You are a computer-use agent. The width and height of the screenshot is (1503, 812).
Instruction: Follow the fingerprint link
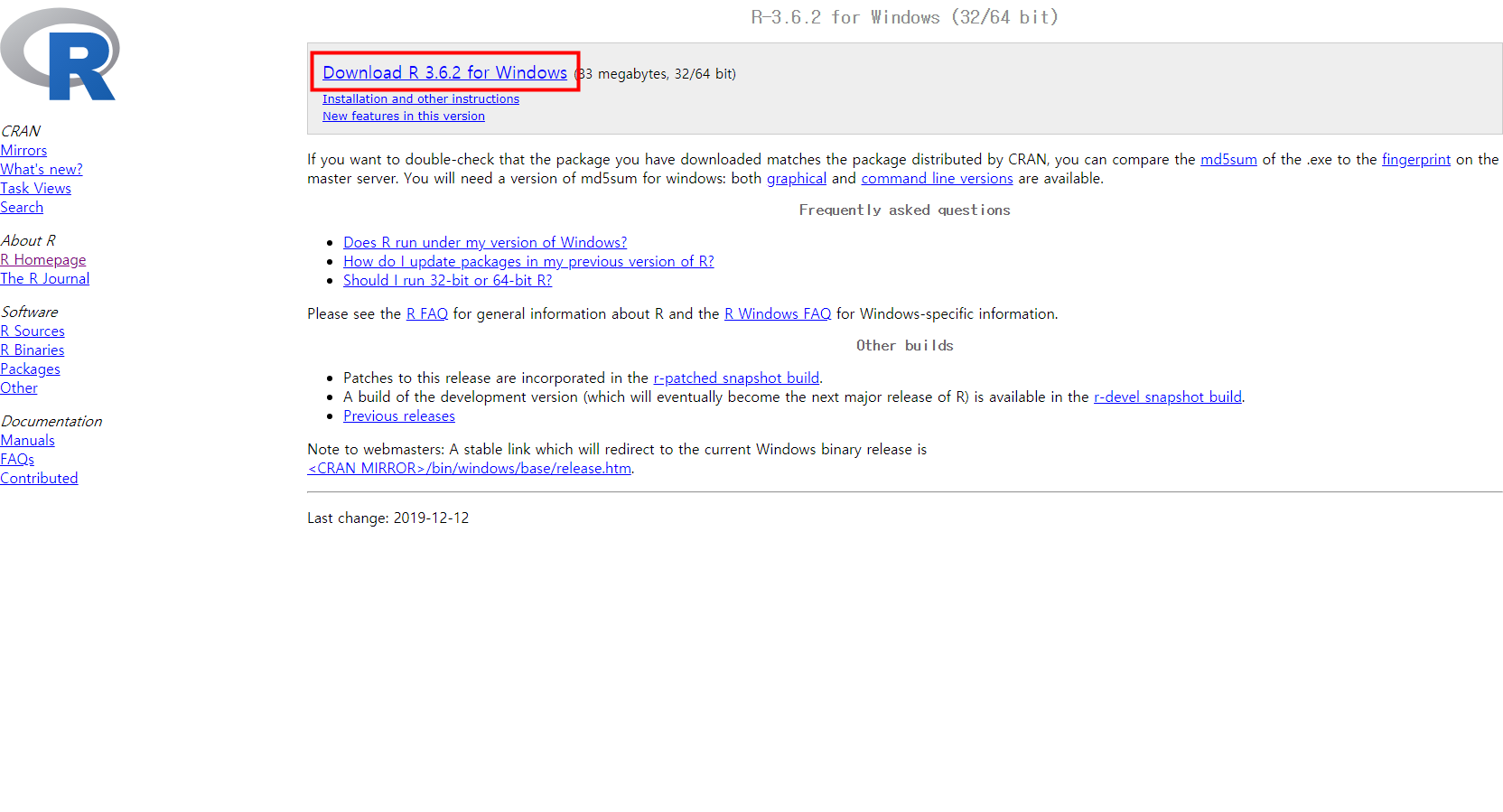1416,159
